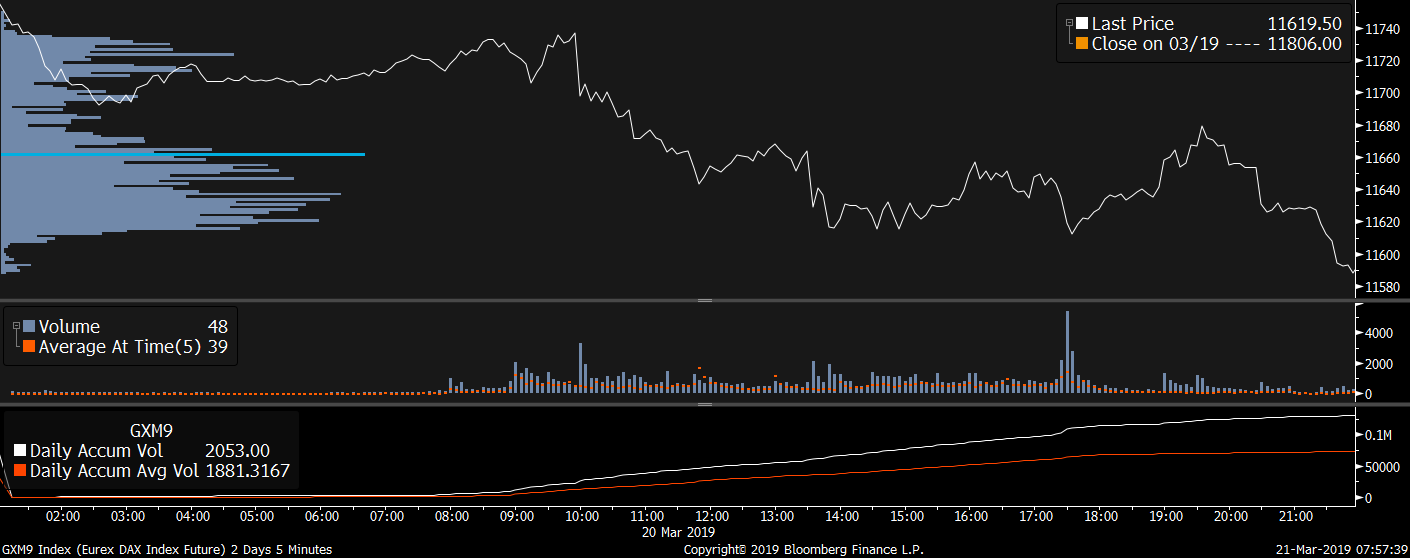The height and width of the screenshot is (558, 1410).
Task: Select the Last Price legend label
Action: point(1132,24)
